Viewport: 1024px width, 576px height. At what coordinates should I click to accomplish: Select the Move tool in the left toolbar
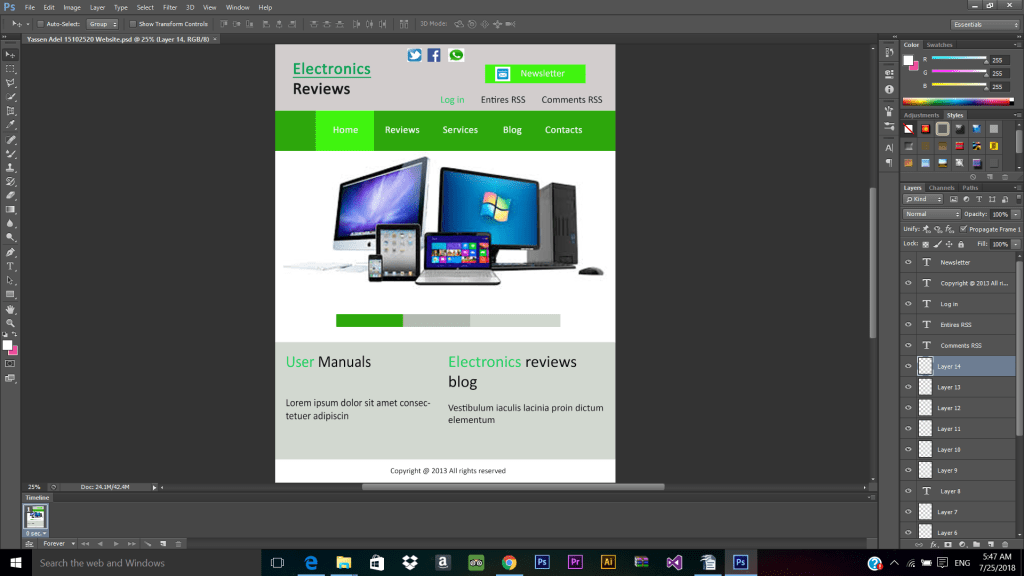coord(11,55)
